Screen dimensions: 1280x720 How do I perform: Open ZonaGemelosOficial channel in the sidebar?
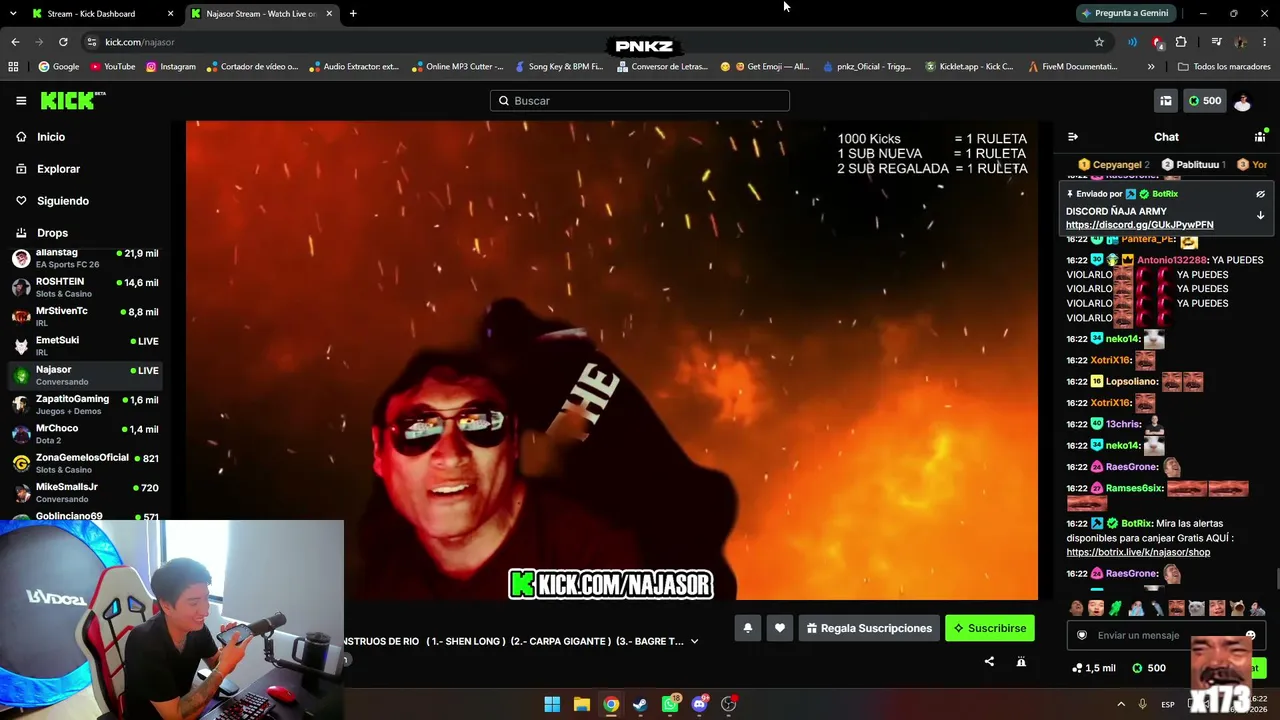85,463
